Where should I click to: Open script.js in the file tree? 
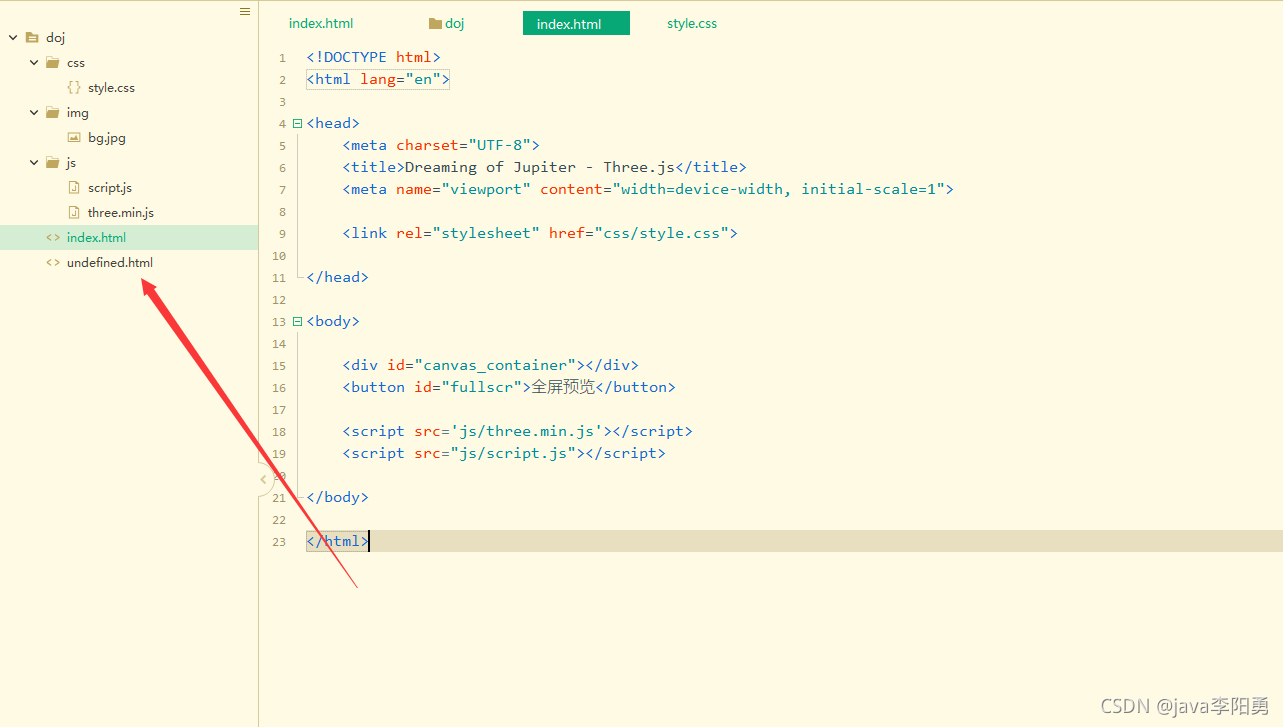(x=110, y=188)
